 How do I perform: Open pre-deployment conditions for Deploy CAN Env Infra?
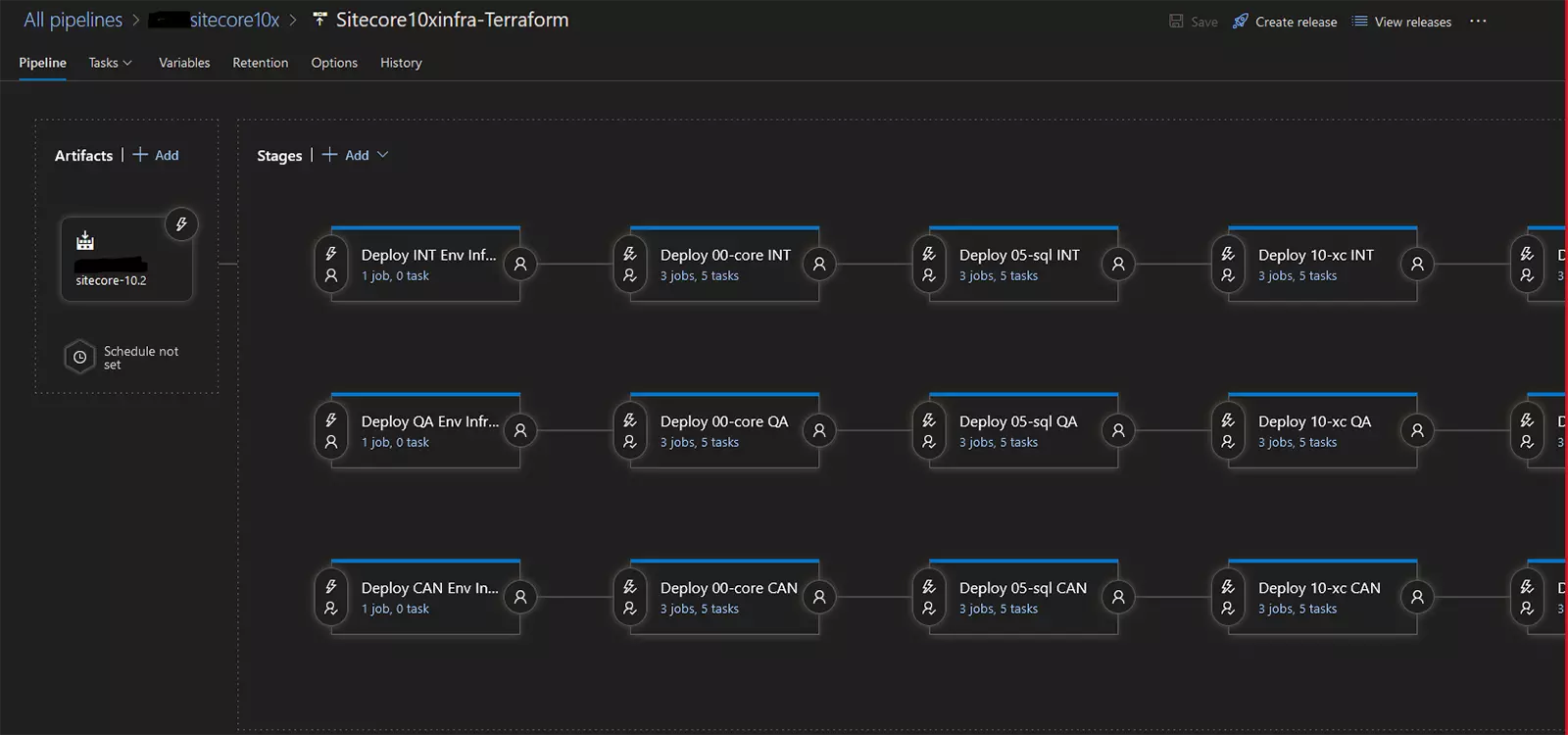[x=331, y=598]
